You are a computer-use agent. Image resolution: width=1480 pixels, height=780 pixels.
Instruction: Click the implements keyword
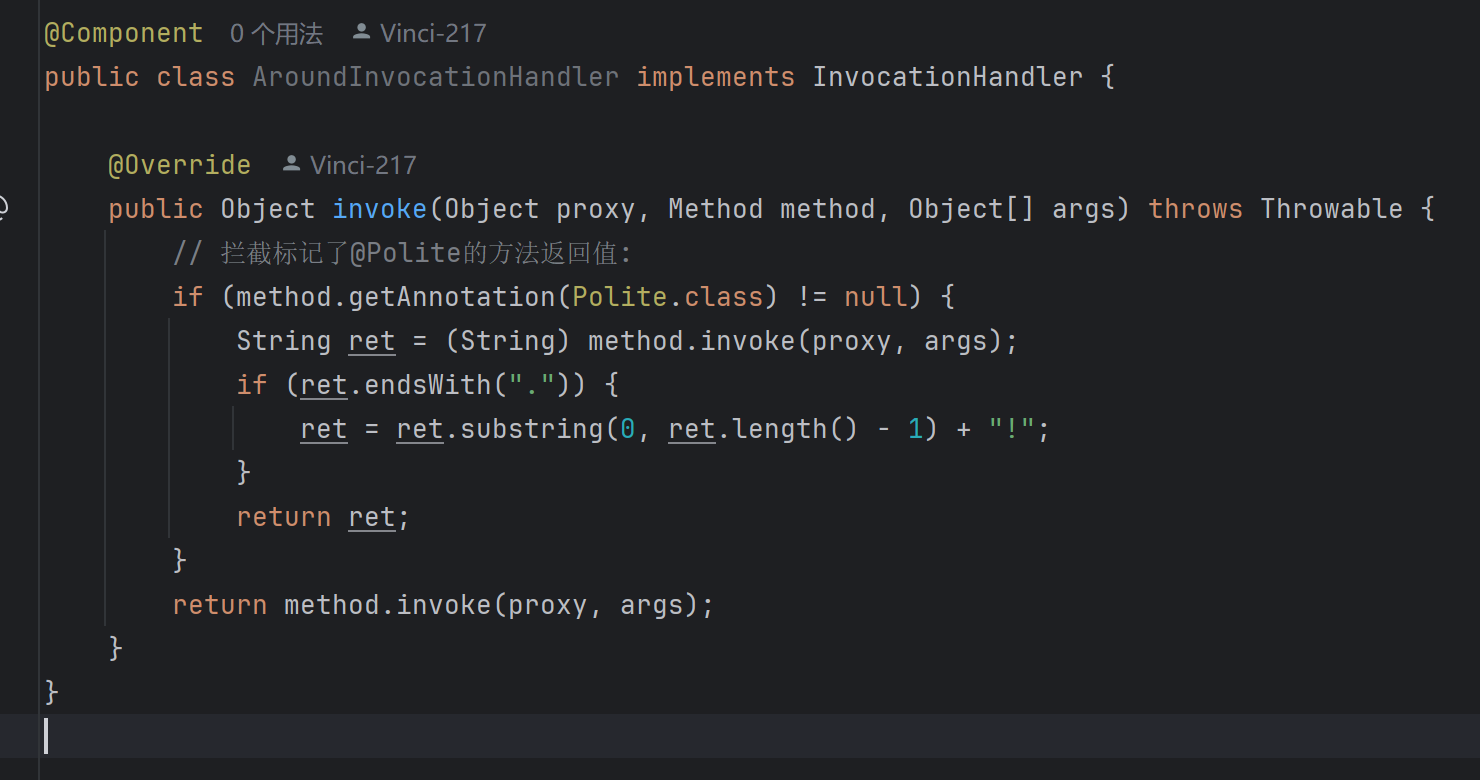click(x=716, y=77)
